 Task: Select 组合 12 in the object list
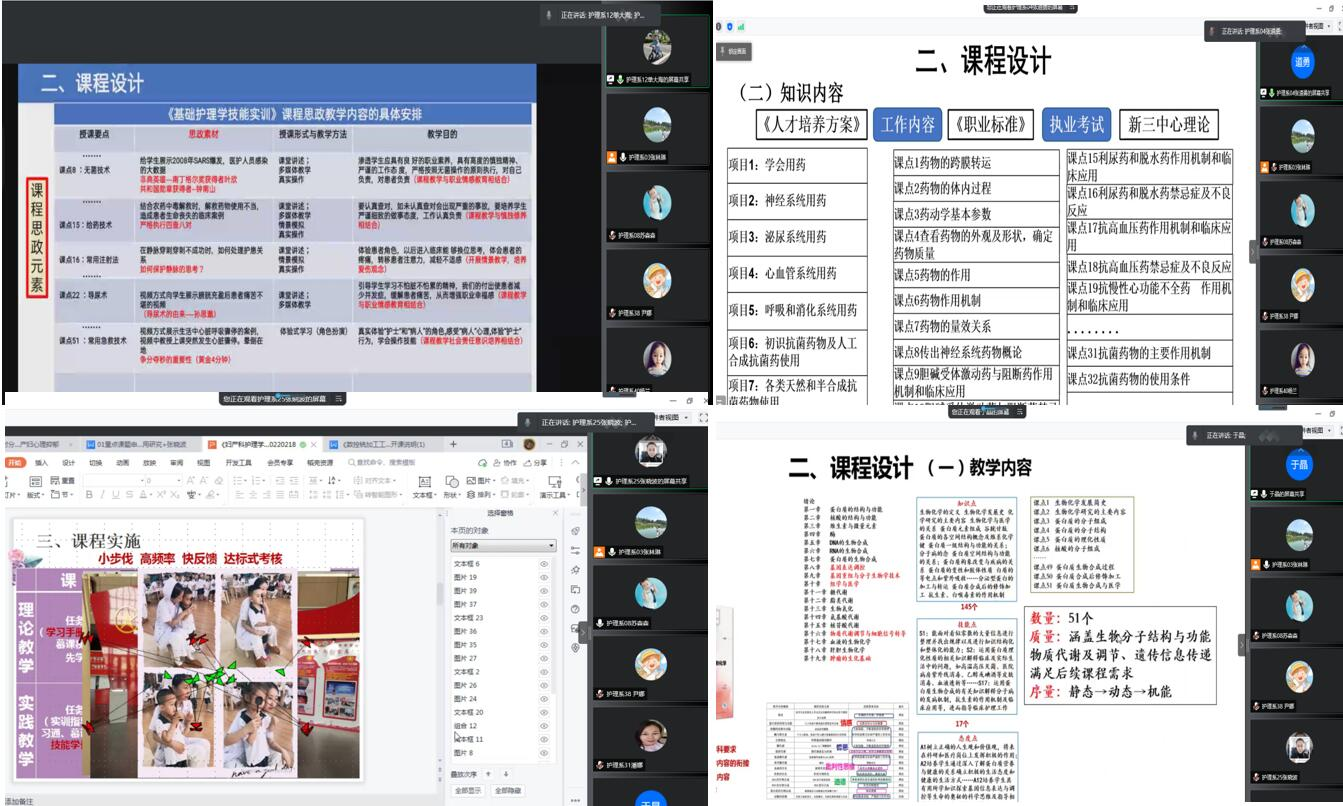pyautogui.click(x=468, y=726)
